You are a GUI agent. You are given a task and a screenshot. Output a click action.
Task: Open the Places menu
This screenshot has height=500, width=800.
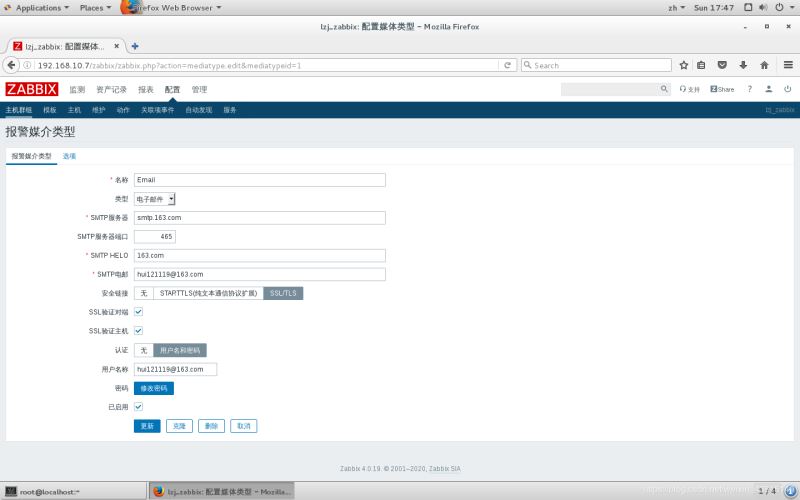pos(95,8)
